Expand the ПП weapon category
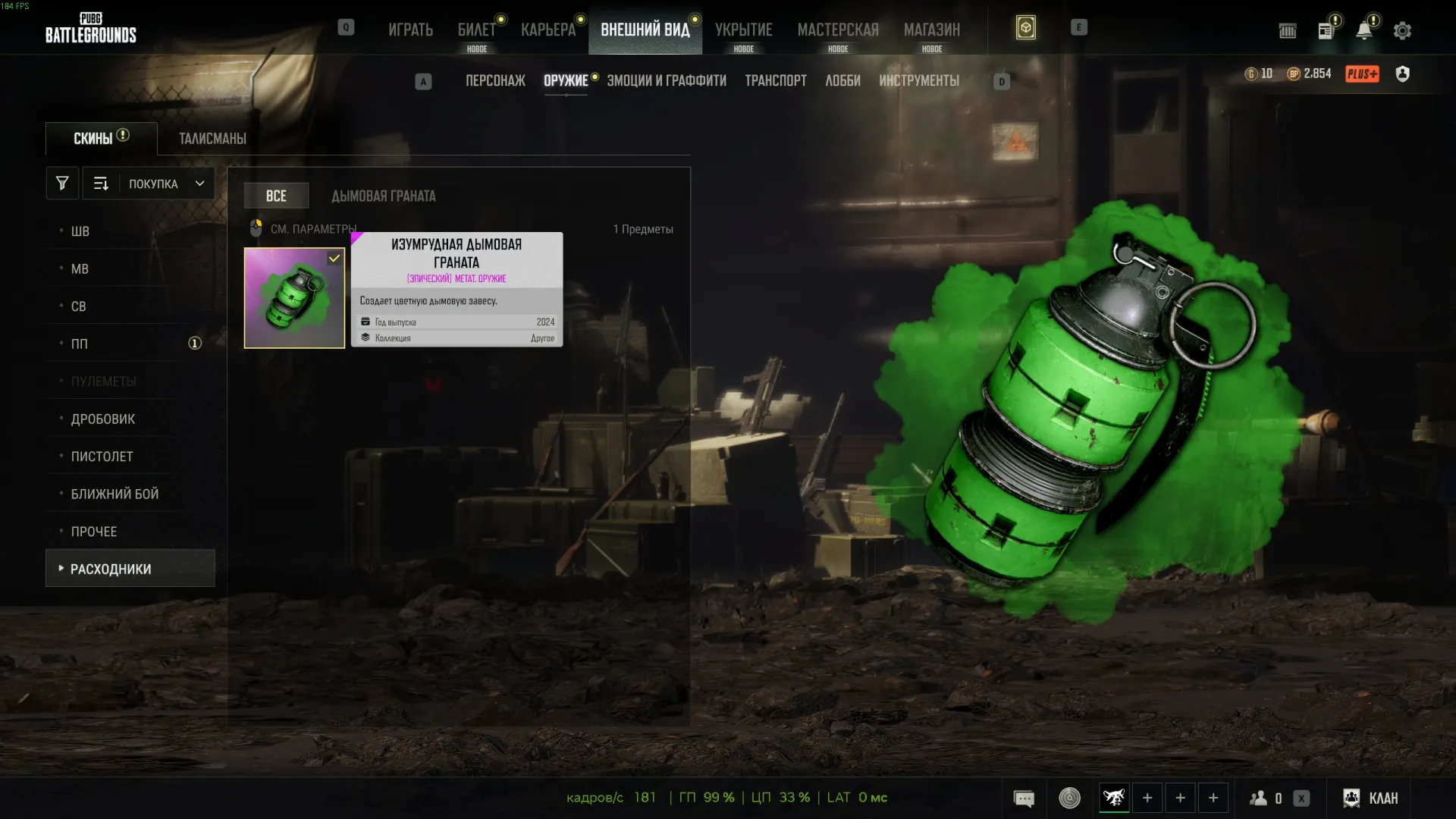Screen dimensions: 1456x819 click(x=130, y=344)
